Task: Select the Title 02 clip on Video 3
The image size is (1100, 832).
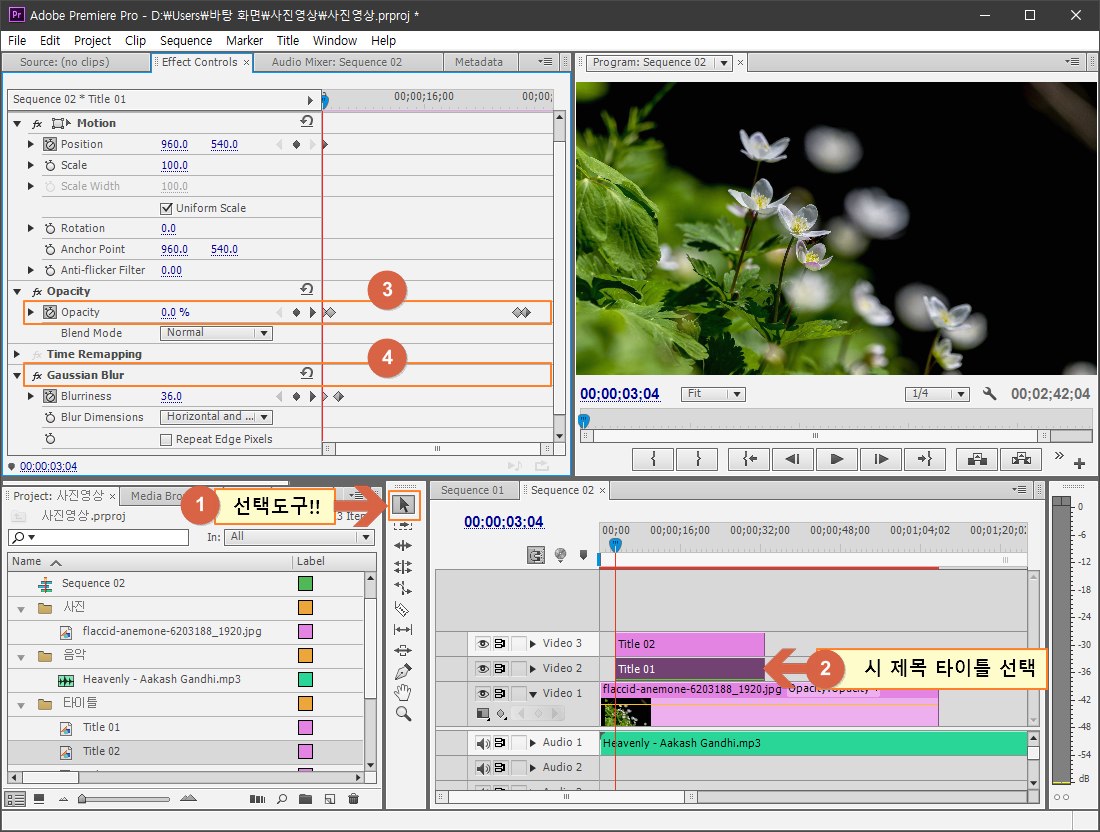Action: coord(690,644)
